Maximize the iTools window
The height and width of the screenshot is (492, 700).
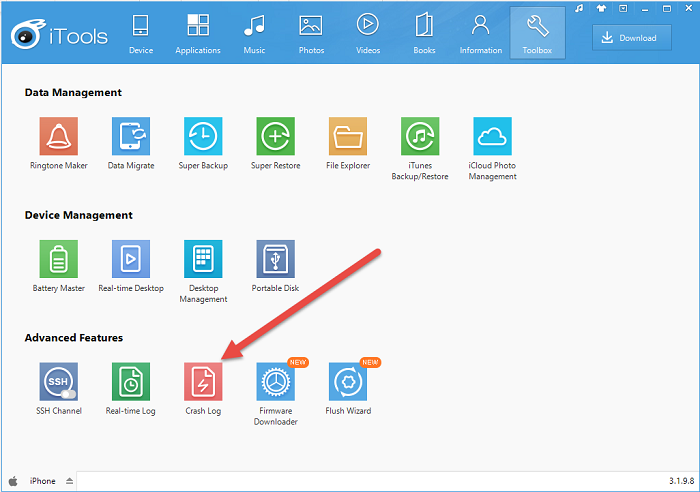point(667,8)
